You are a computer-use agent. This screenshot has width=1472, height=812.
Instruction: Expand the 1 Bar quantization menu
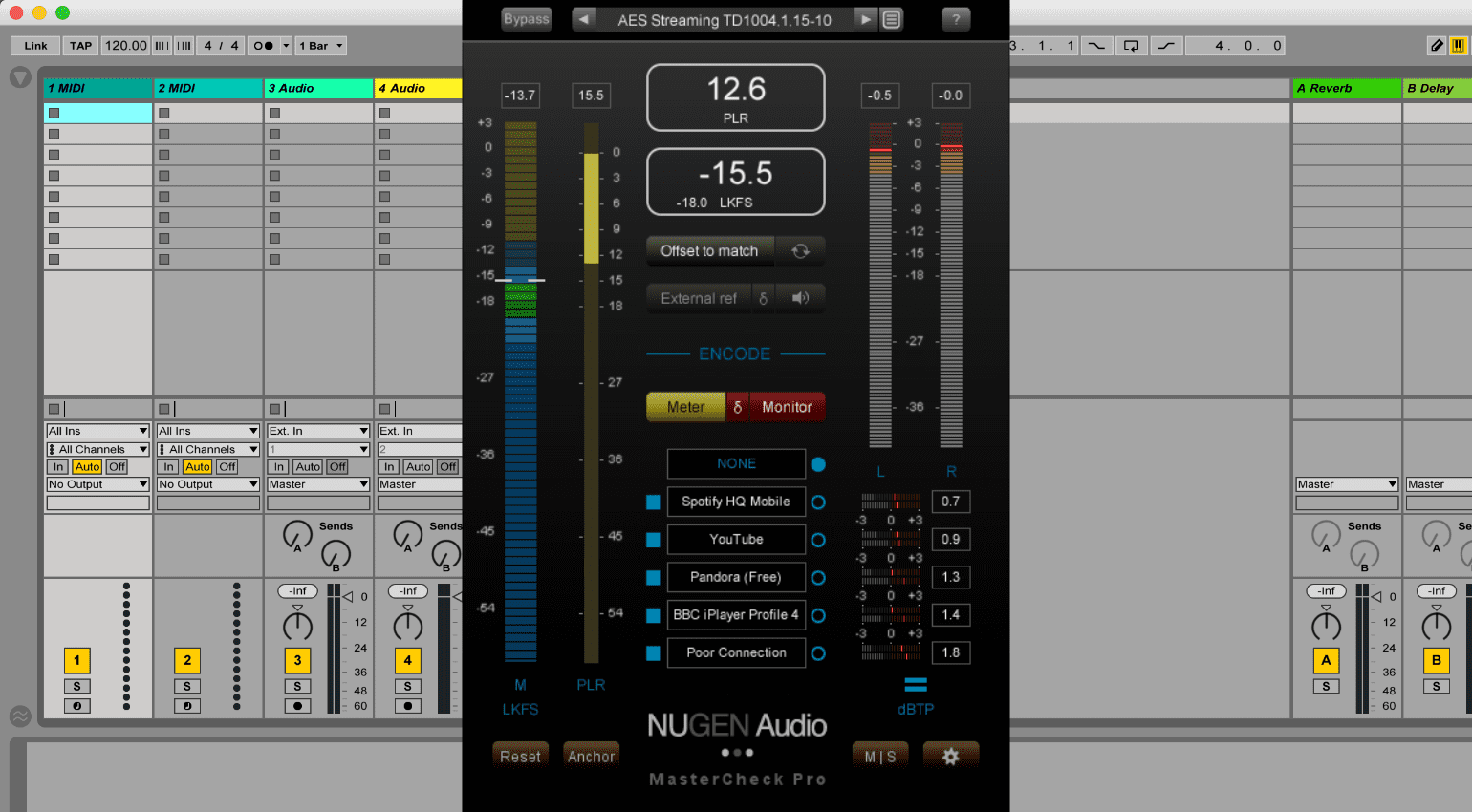[x=320, y=45]
